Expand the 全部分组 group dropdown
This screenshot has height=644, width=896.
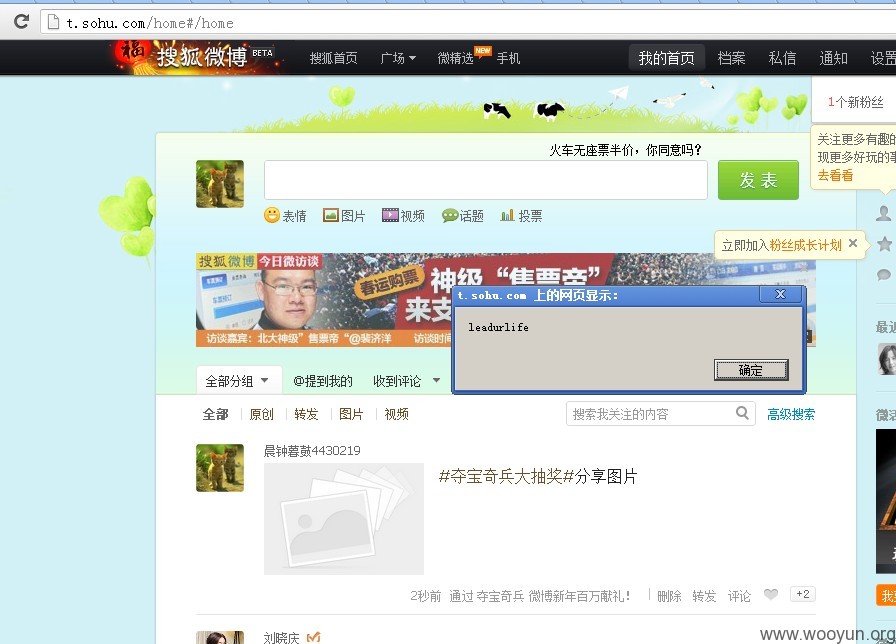[237, 381]
